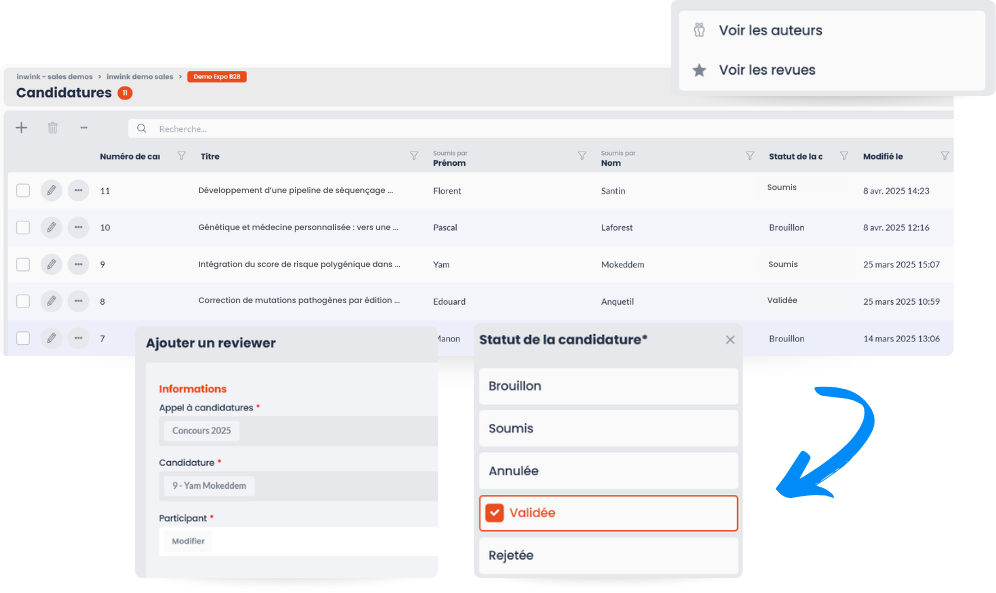996x593 pixels.
Task: Click the plus icon to add a candidature
Action: 22,128
